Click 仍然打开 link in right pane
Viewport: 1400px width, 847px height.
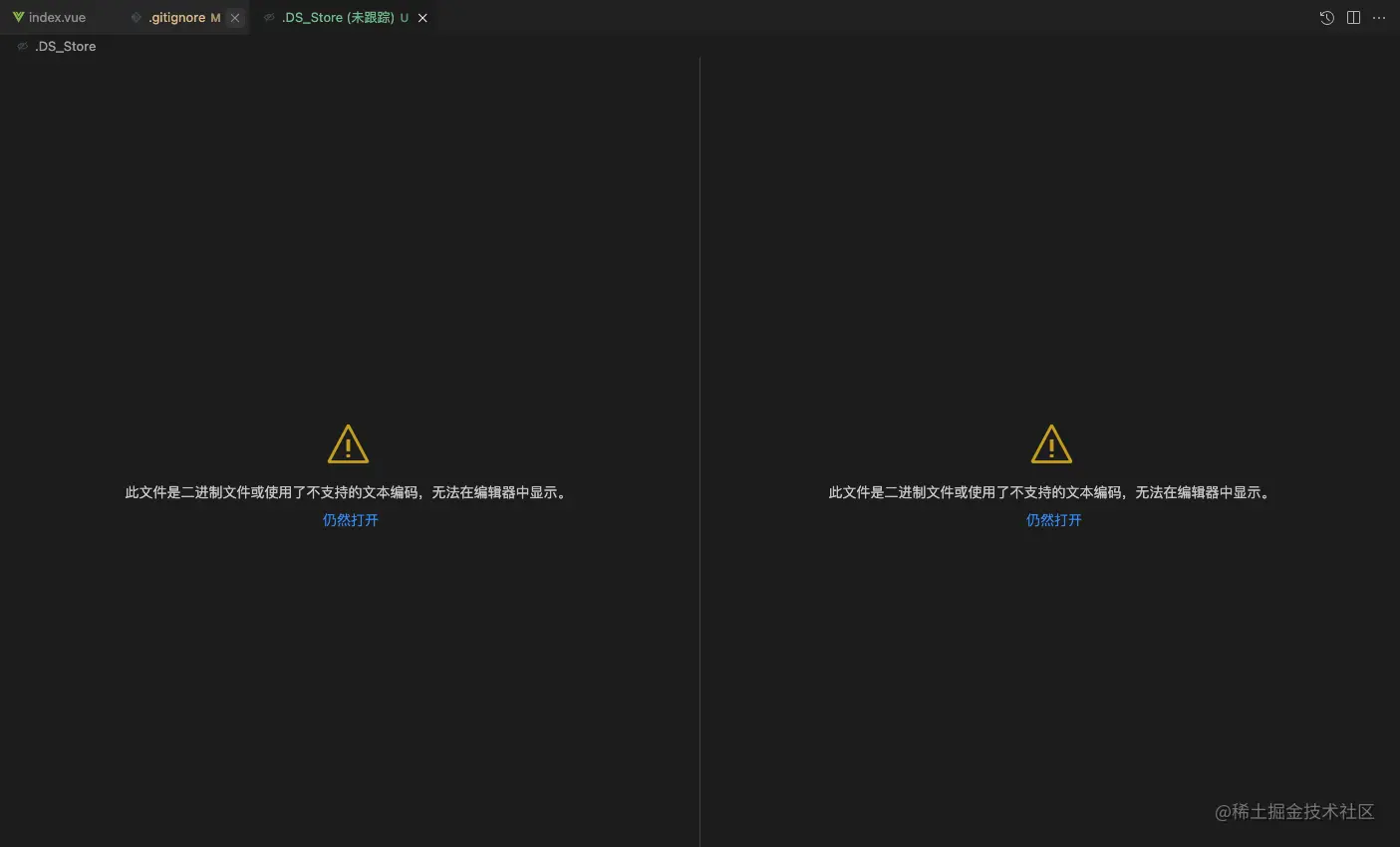pos(1054,520)
